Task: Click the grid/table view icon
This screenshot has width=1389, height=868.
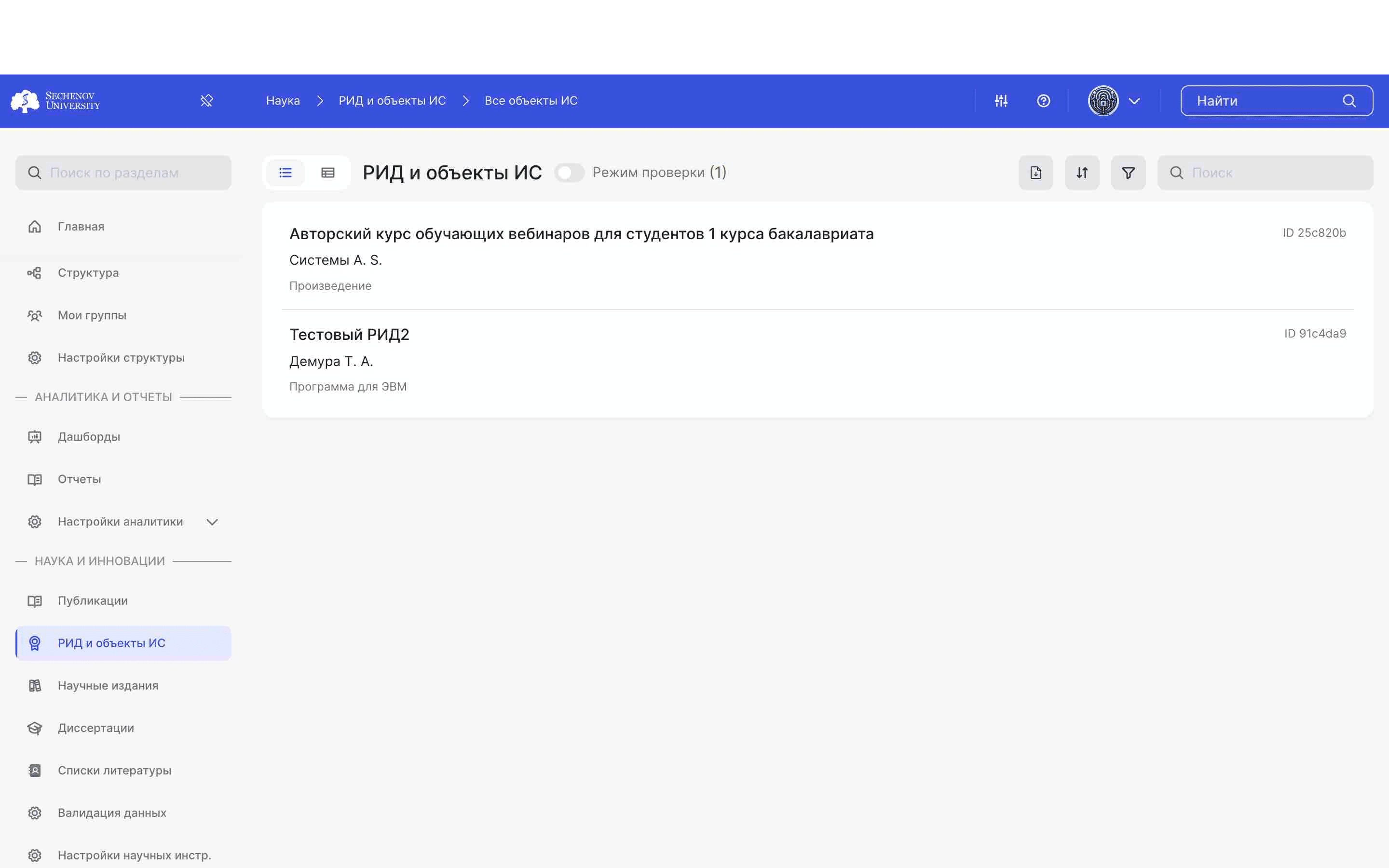Action: click(328, 172)
